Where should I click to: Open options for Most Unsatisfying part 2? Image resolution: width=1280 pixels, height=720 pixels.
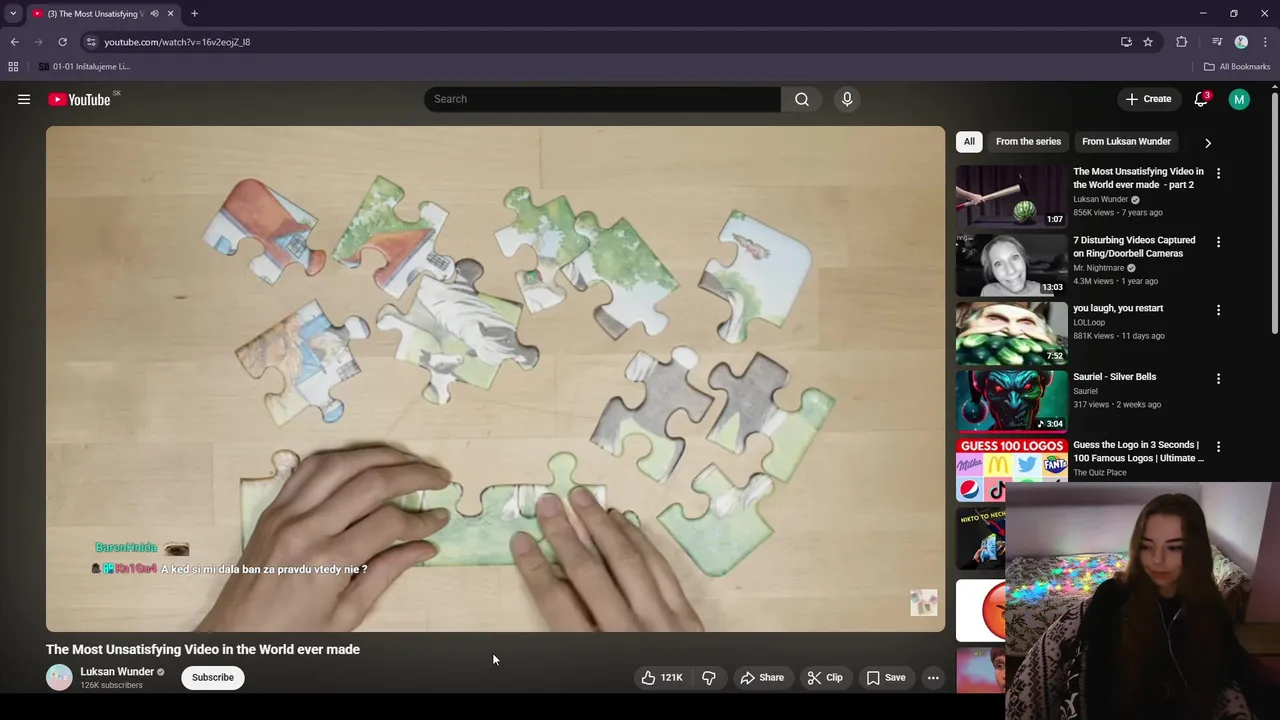click(1218, 173)
